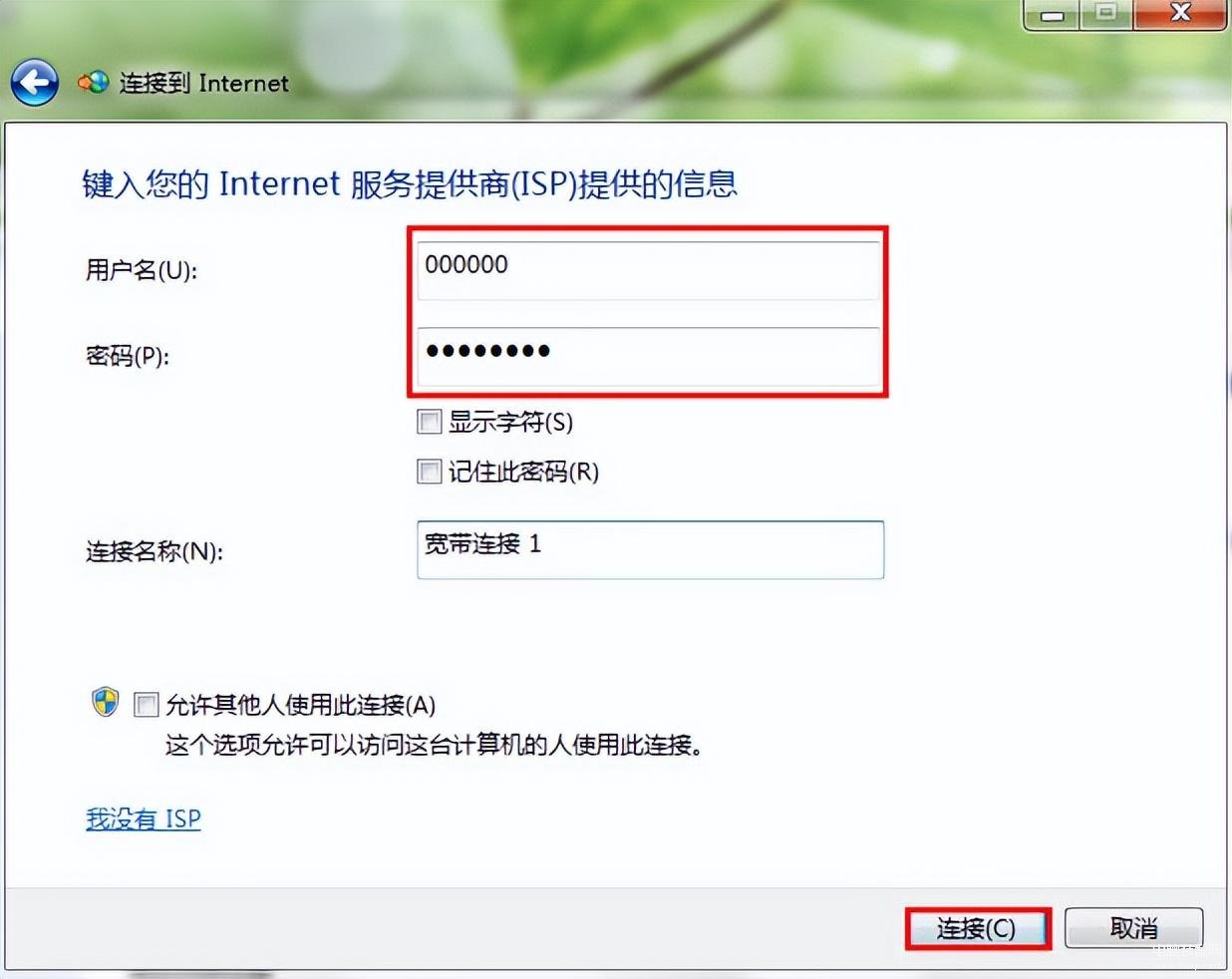Click the security shield icon
1232x979 pixels.
pyautogui.click(x=105, y=703)
